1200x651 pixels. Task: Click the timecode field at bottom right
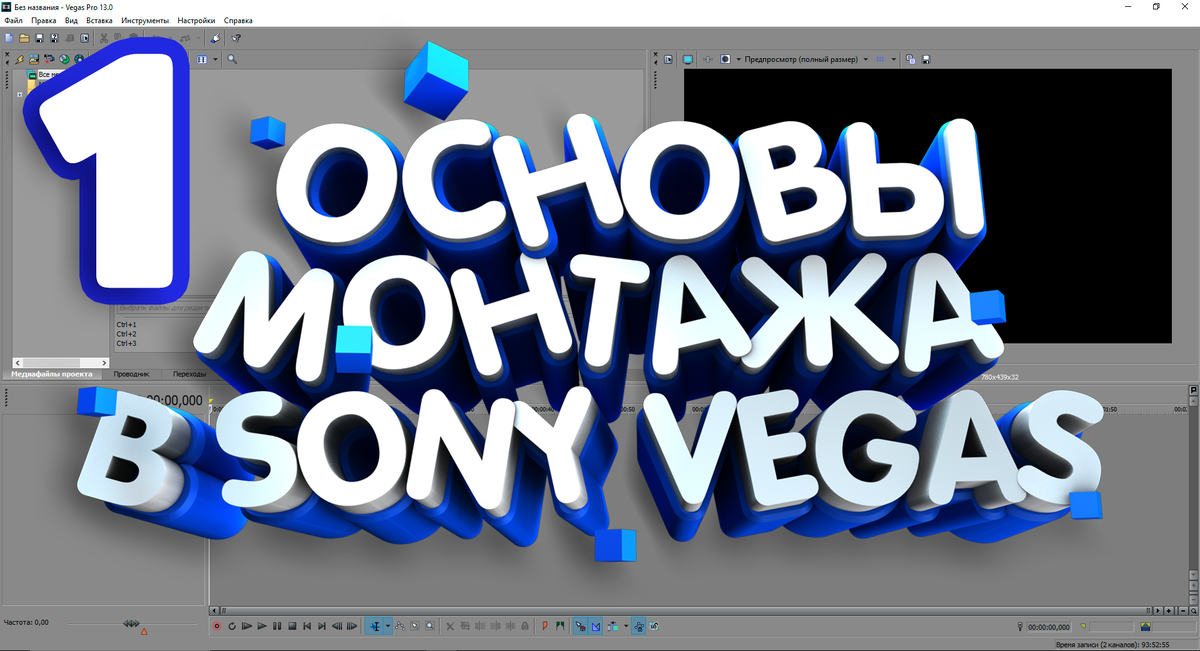click(x=1049, y=627)
